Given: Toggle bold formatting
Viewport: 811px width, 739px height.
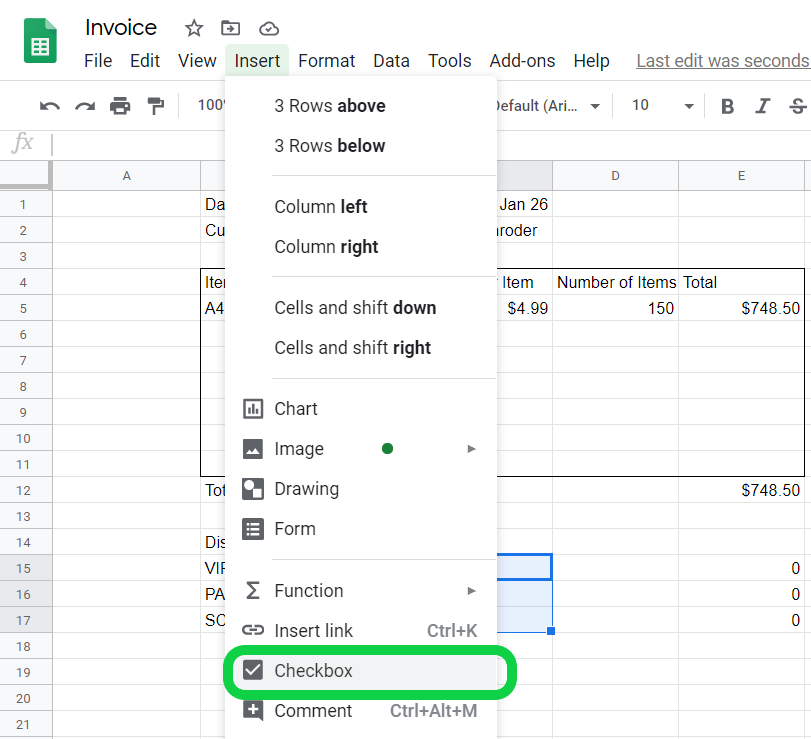Looking at the screenshot, I should pos(727,105).
